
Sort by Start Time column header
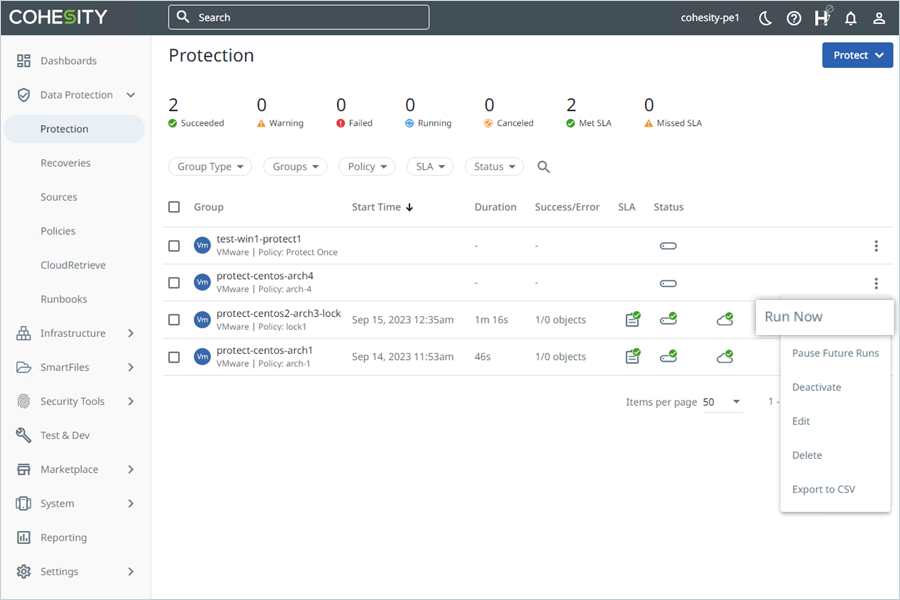(382, 207)
